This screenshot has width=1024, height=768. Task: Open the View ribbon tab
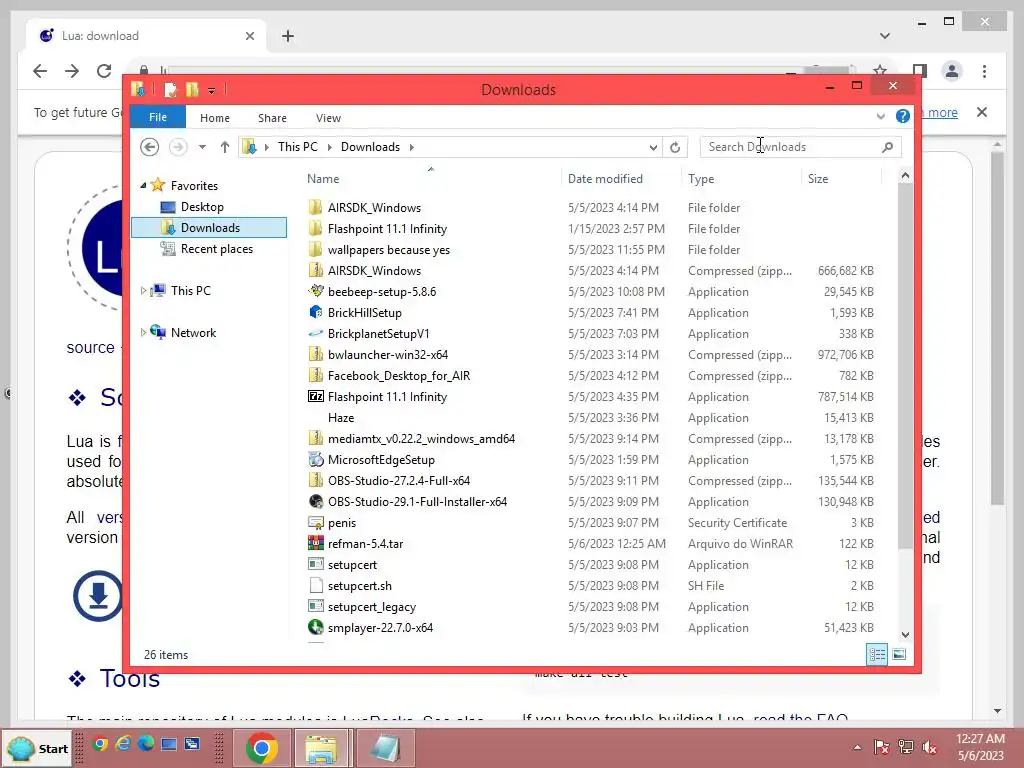pyautogui.click(x=328, y=118)
